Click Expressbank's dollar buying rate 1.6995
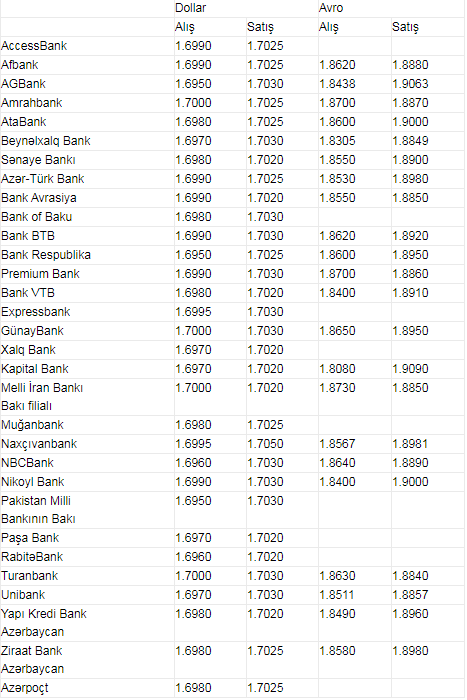Screen dimensions: 467x700 click(193, 312)
